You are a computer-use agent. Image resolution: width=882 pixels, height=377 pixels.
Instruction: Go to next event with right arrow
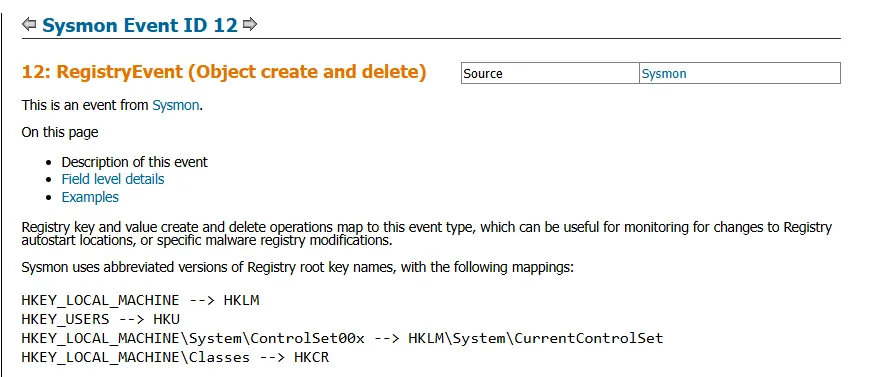click(250, 24)
